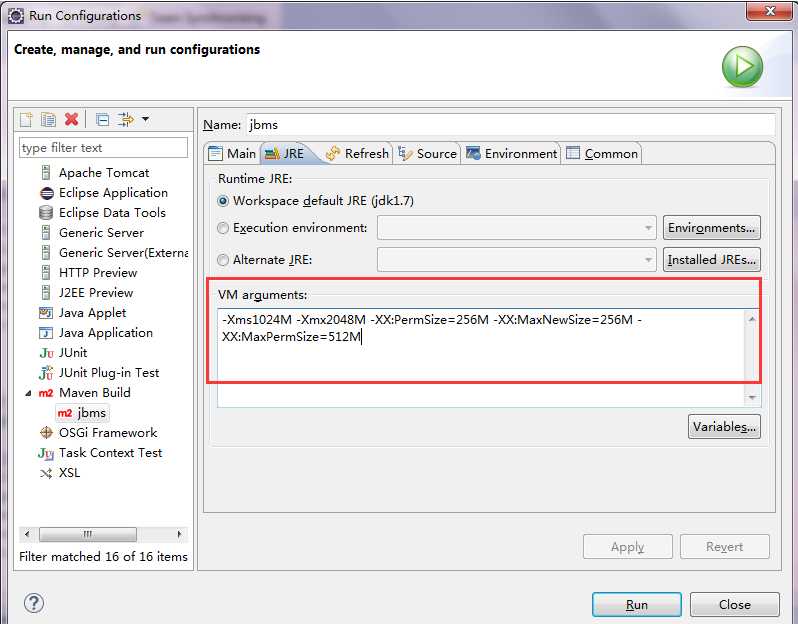
Task: Open the Execution environment dropdown
Action: 648,228
